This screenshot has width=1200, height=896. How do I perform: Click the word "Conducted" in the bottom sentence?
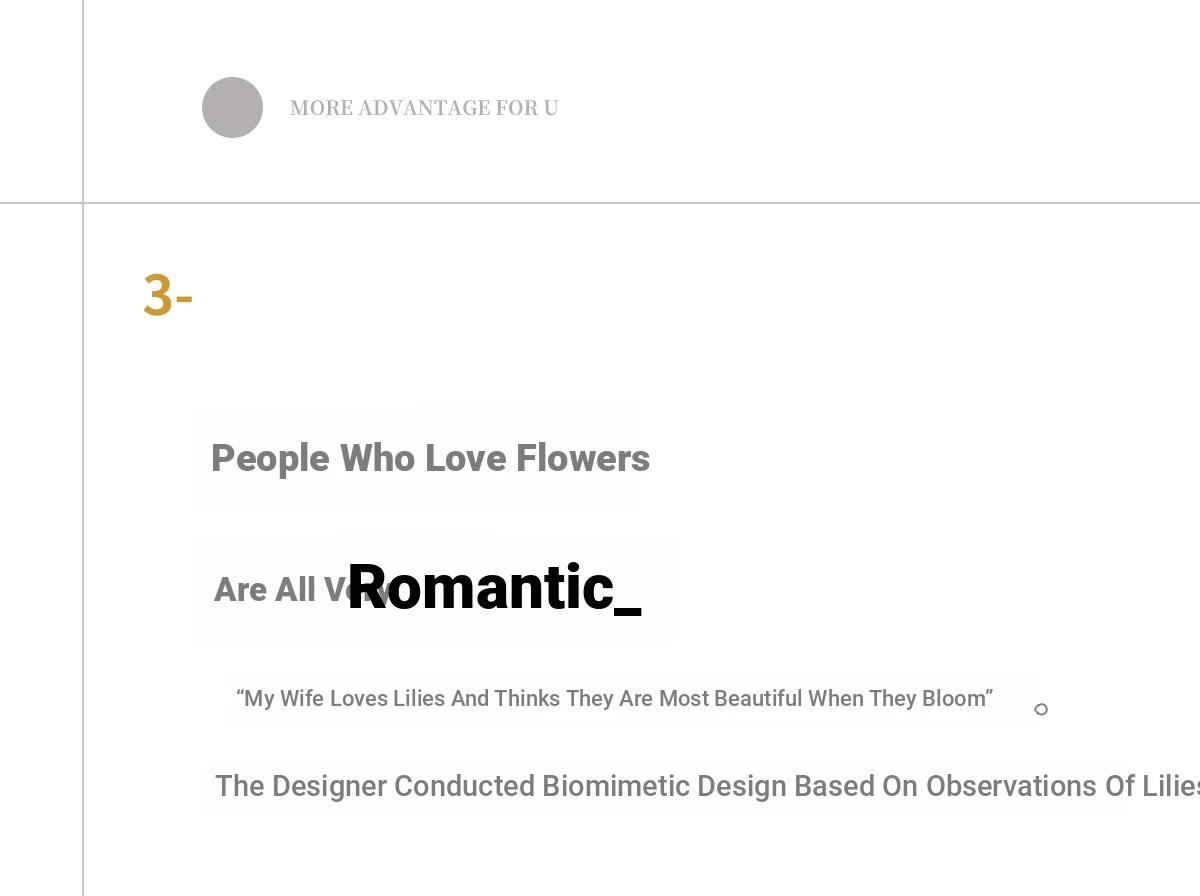coord(465,786)
